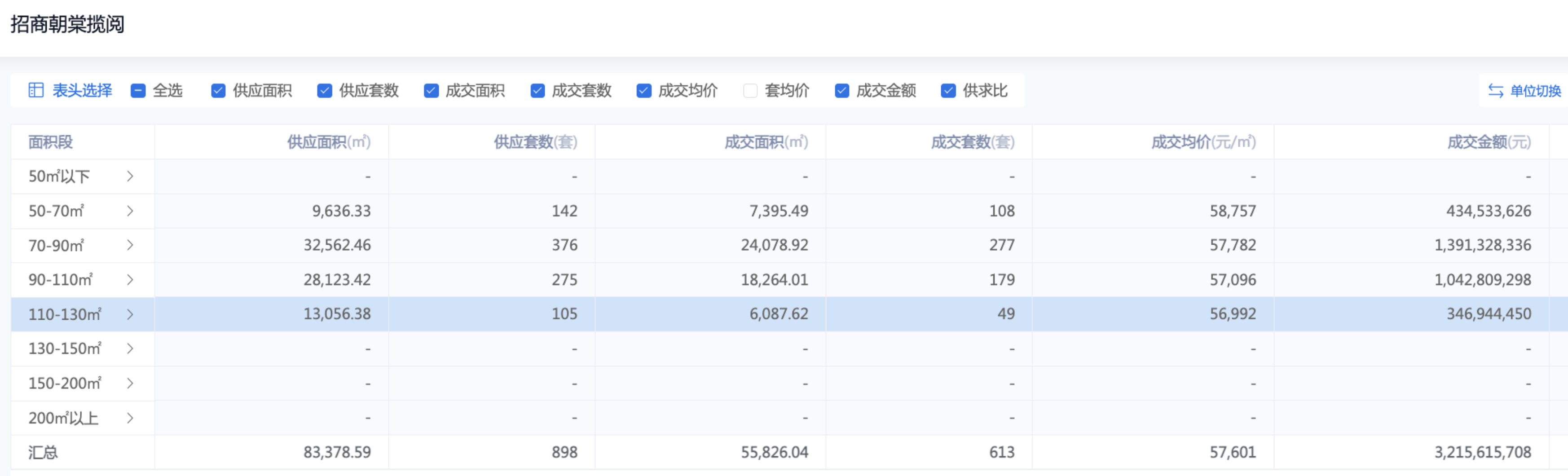Uncheck the 供应套数 checkbox
Screen dimensions: 1568x476
(325, 91)
